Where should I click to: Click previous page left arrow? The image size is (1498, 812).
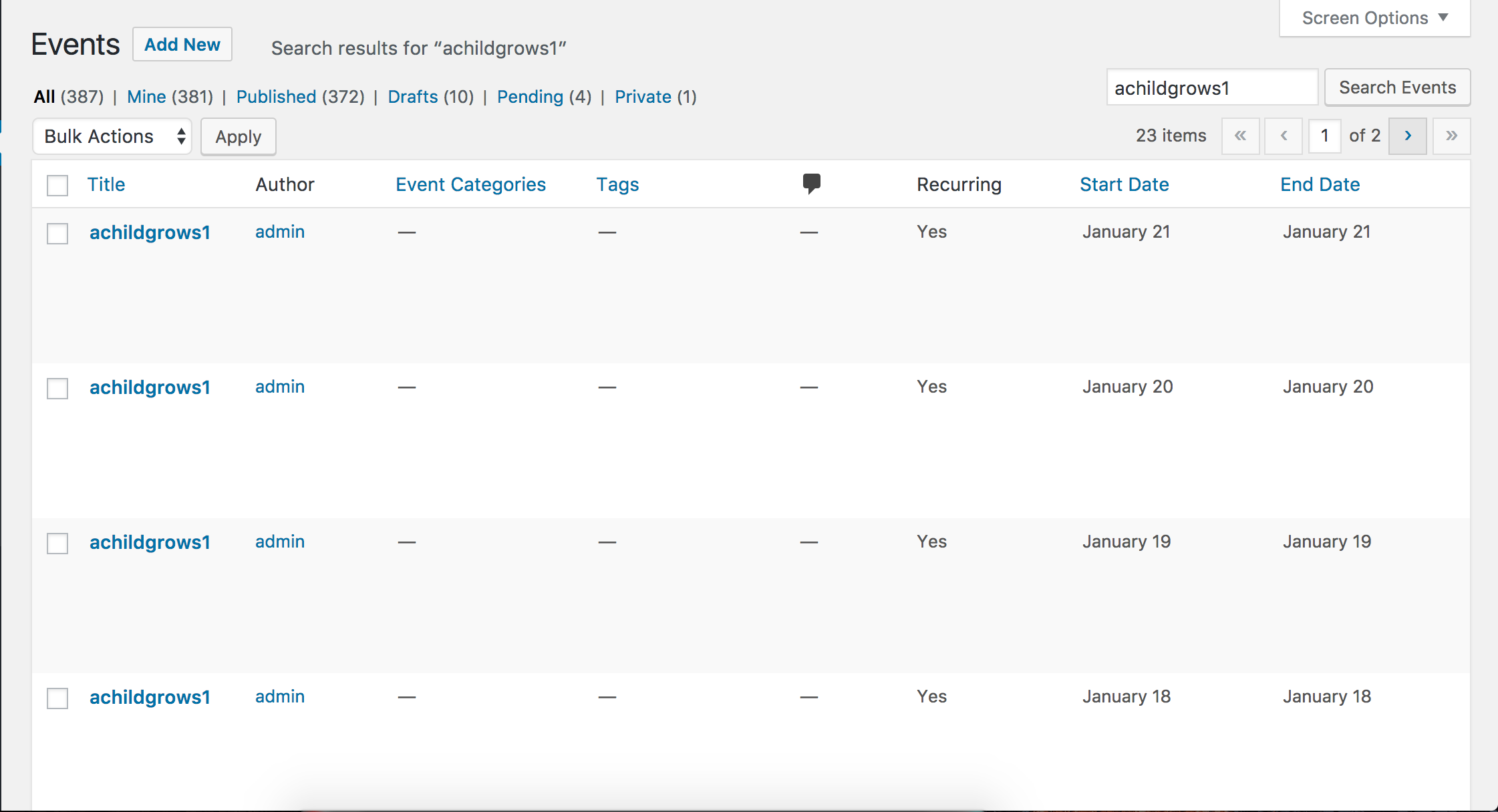(x=1284, y=136)
